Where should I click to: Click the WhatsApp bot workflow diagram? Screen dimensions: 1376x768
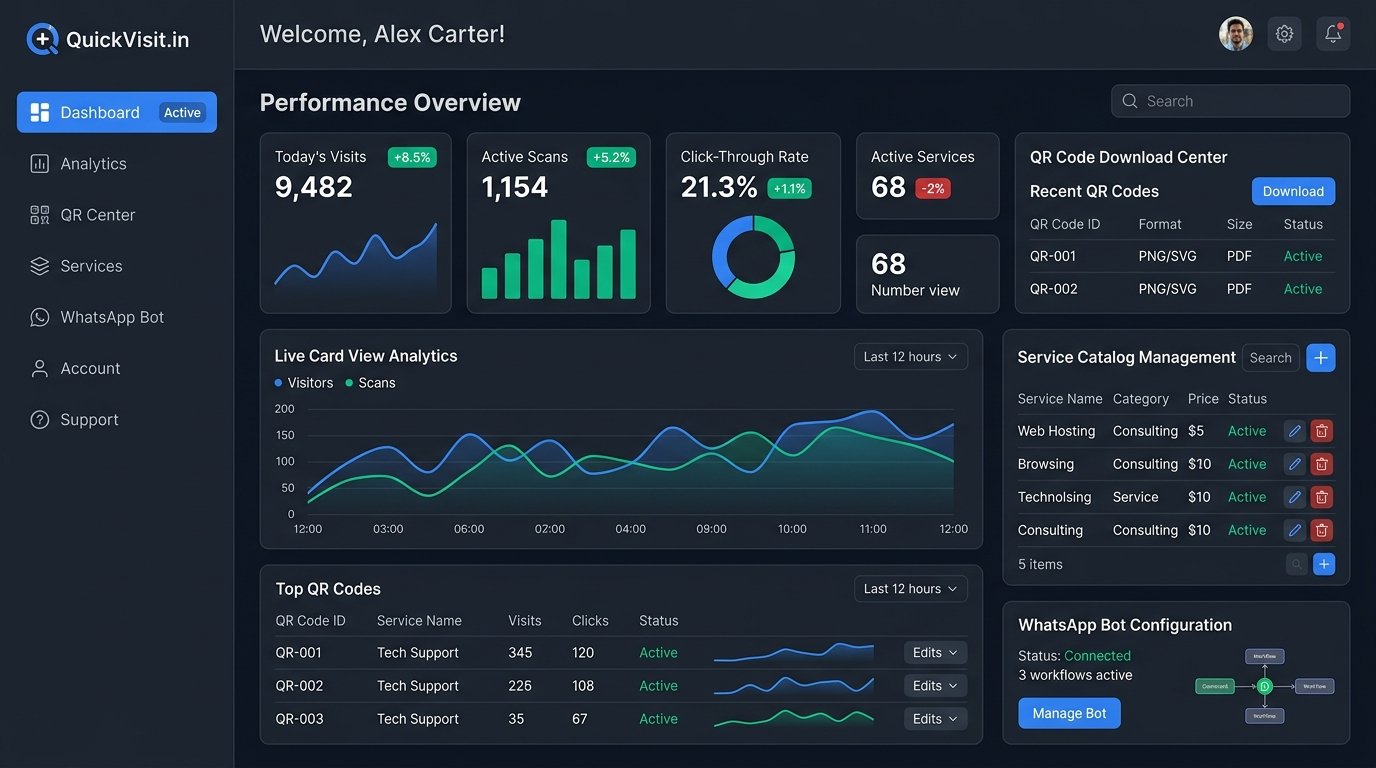(1265, 686)
